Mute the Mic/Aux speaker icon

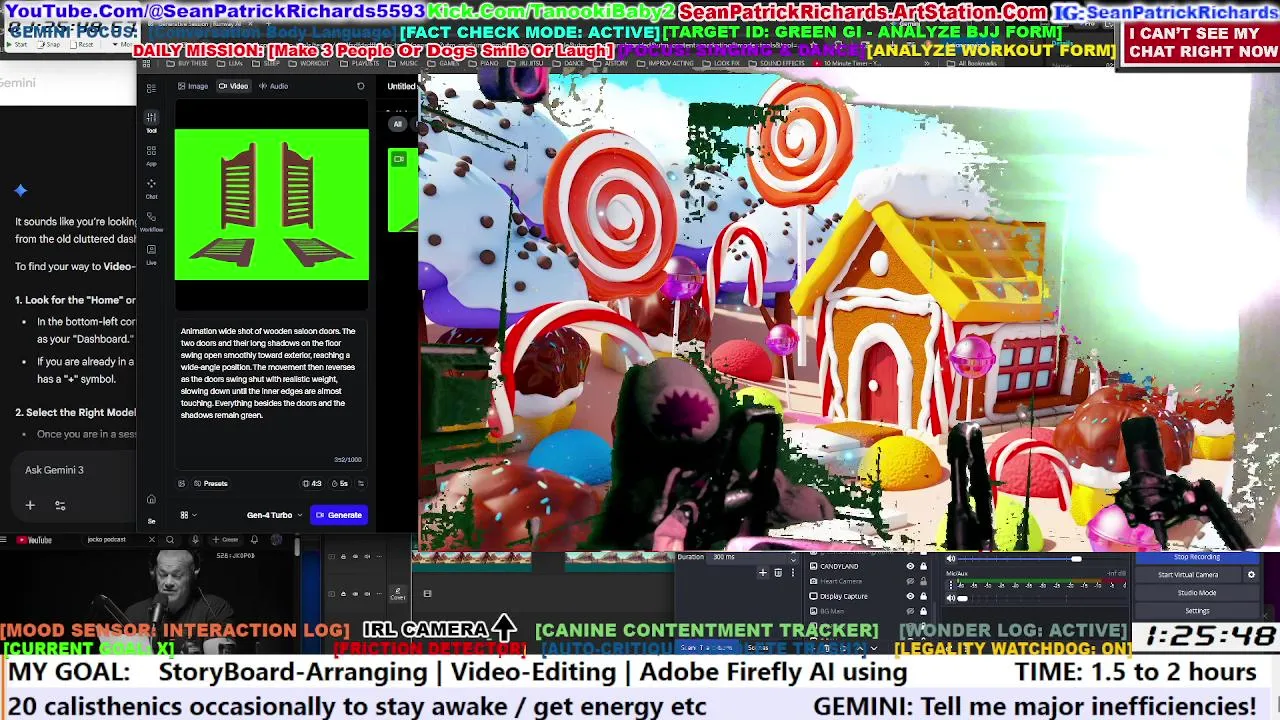(x=951, y=598)
